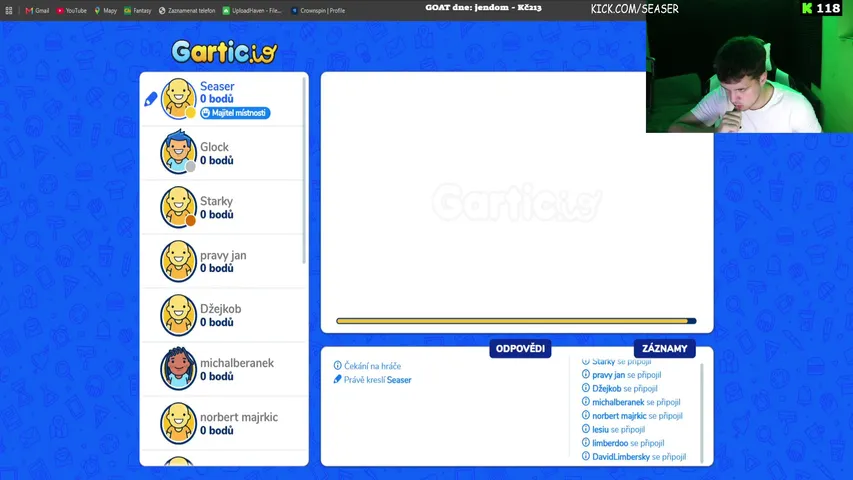Open the Mapy bookmark
This screenshot has width=853, height=480.
tap(106, 10)
